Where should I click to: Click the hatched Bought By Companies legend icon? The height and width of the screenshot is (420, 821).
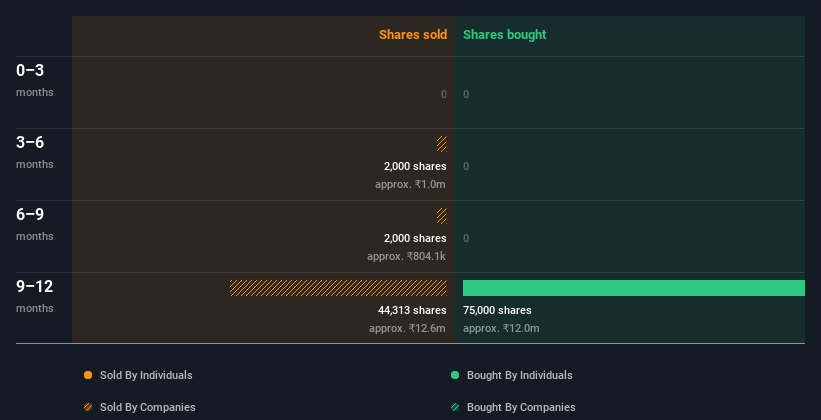pos(455,407)
